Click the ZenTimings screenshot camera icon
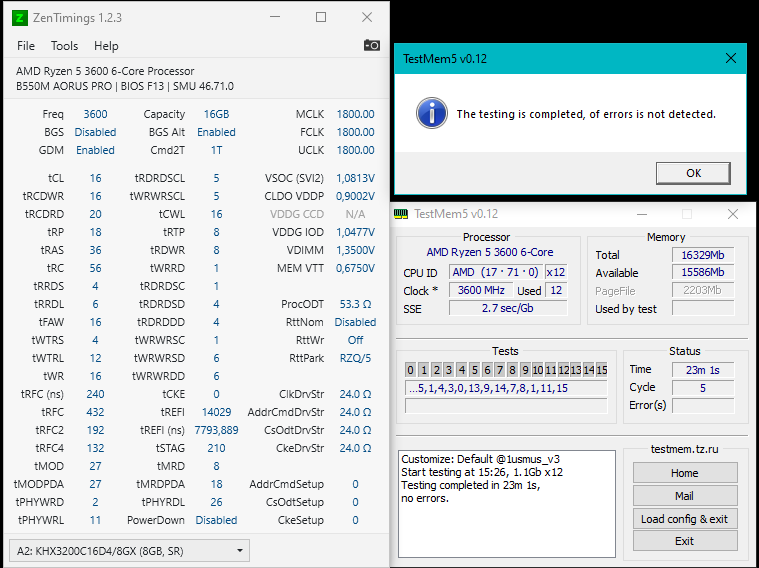 [x=371, y=46]
